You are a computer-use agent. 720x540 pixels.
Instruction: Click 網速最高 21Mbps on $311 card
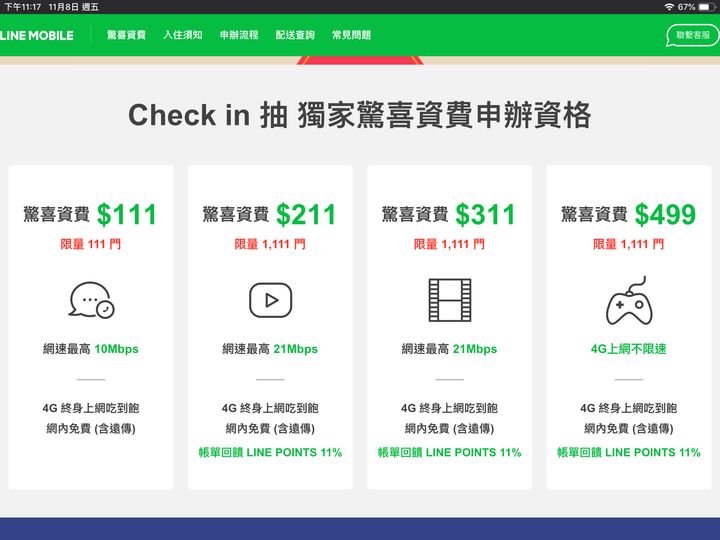point(449,349)
